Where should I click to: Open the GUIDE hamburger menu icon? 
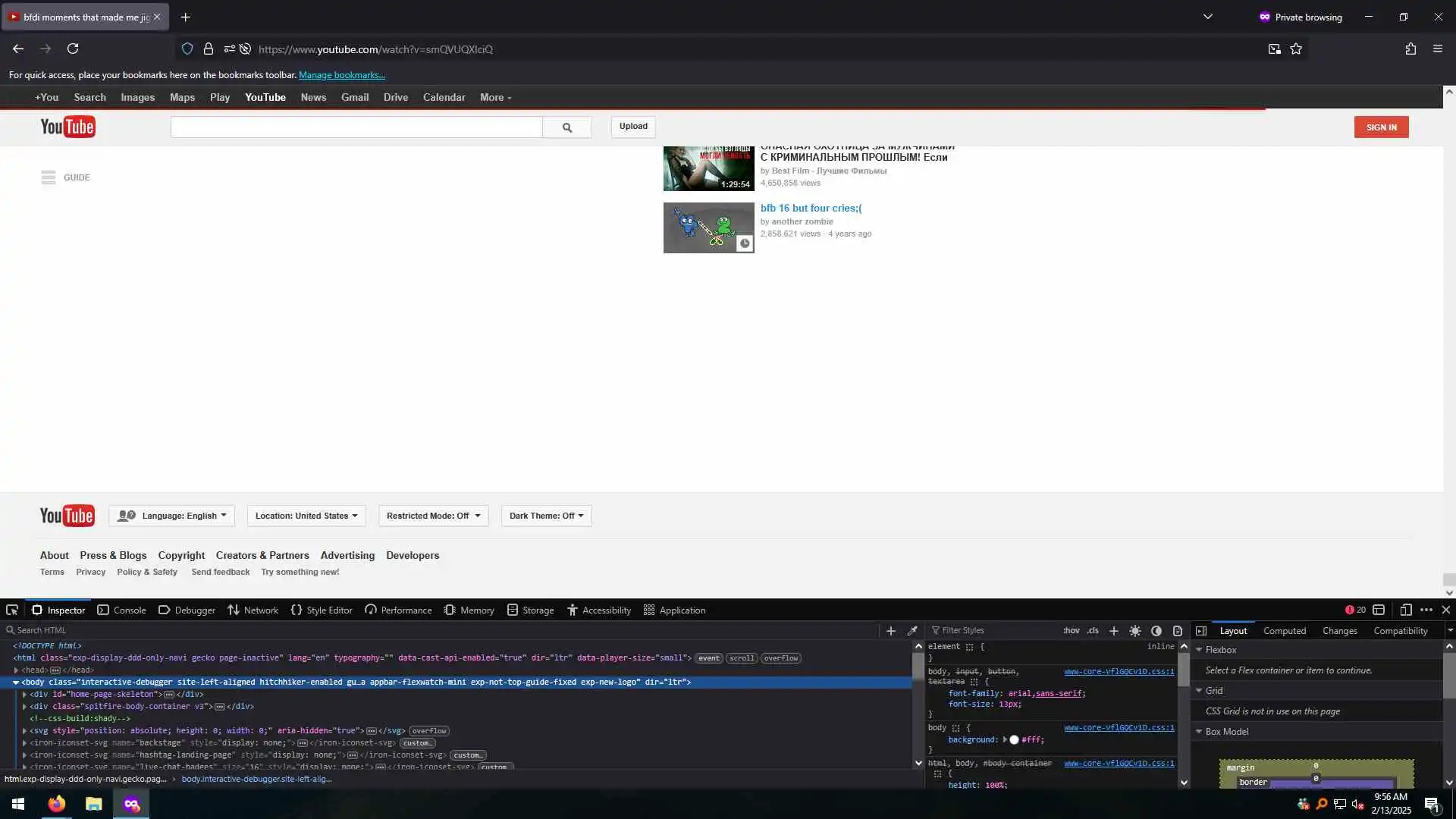point(49,177)
